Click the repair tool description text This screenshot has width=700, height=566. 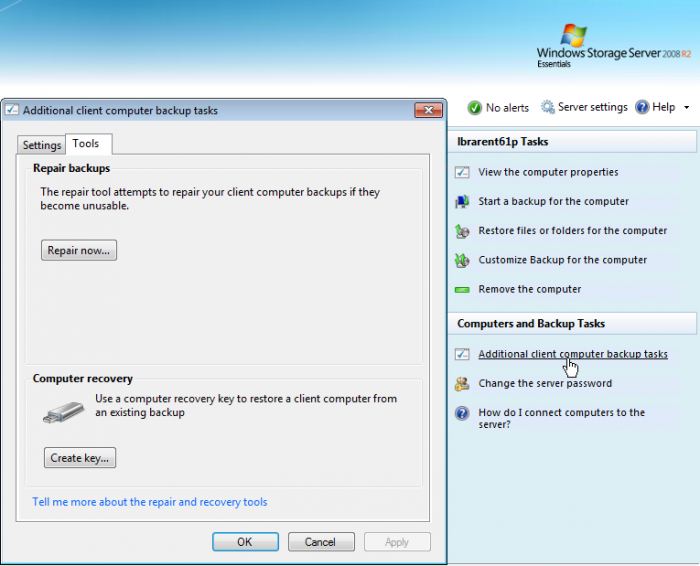[210, 199]
